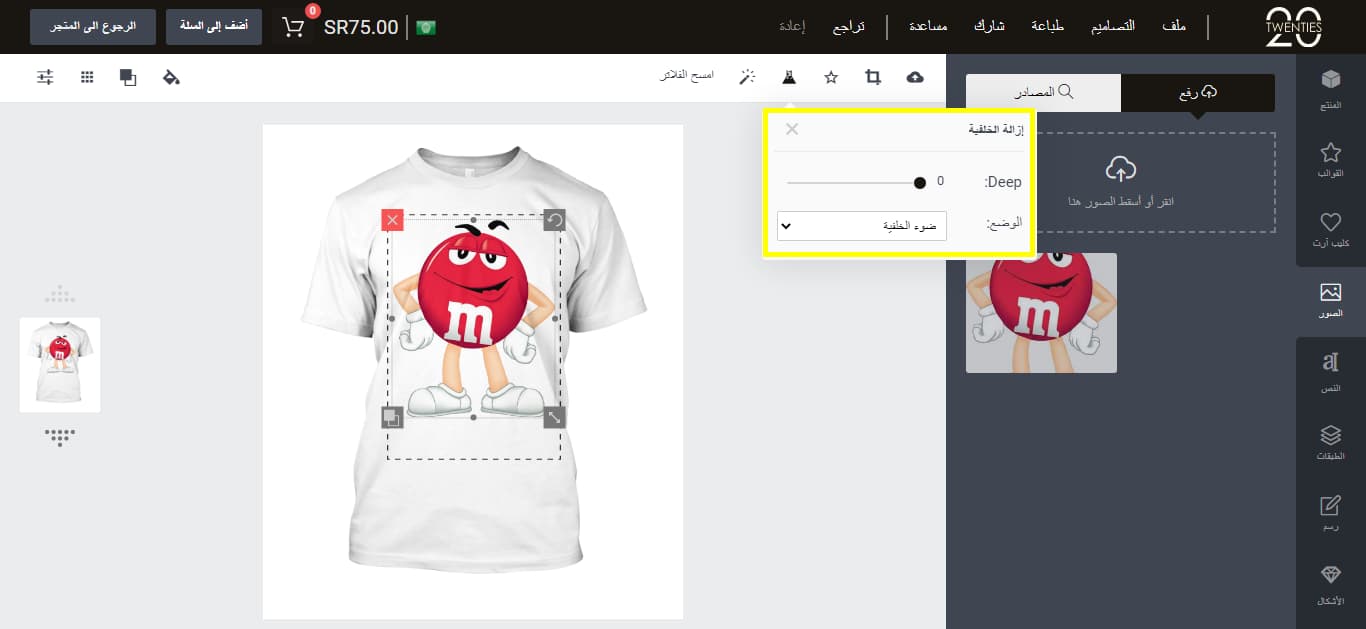The image size is (1366, 629).
Task: Select the uploaded M&M image thumbnail
Action: tap(1041, 313)
